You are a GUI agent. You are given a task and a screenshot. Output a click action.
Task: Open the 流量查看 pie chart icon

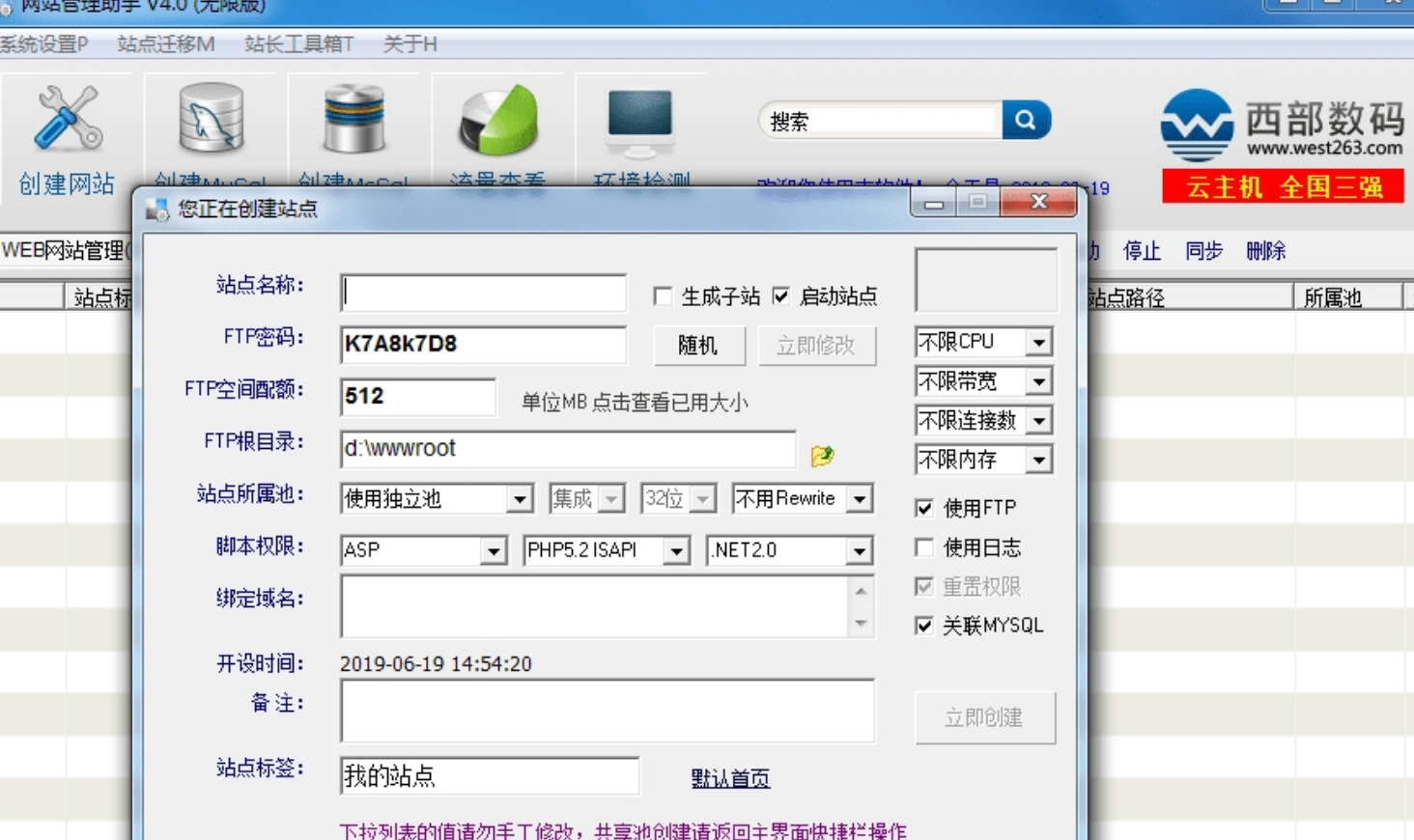498,119
